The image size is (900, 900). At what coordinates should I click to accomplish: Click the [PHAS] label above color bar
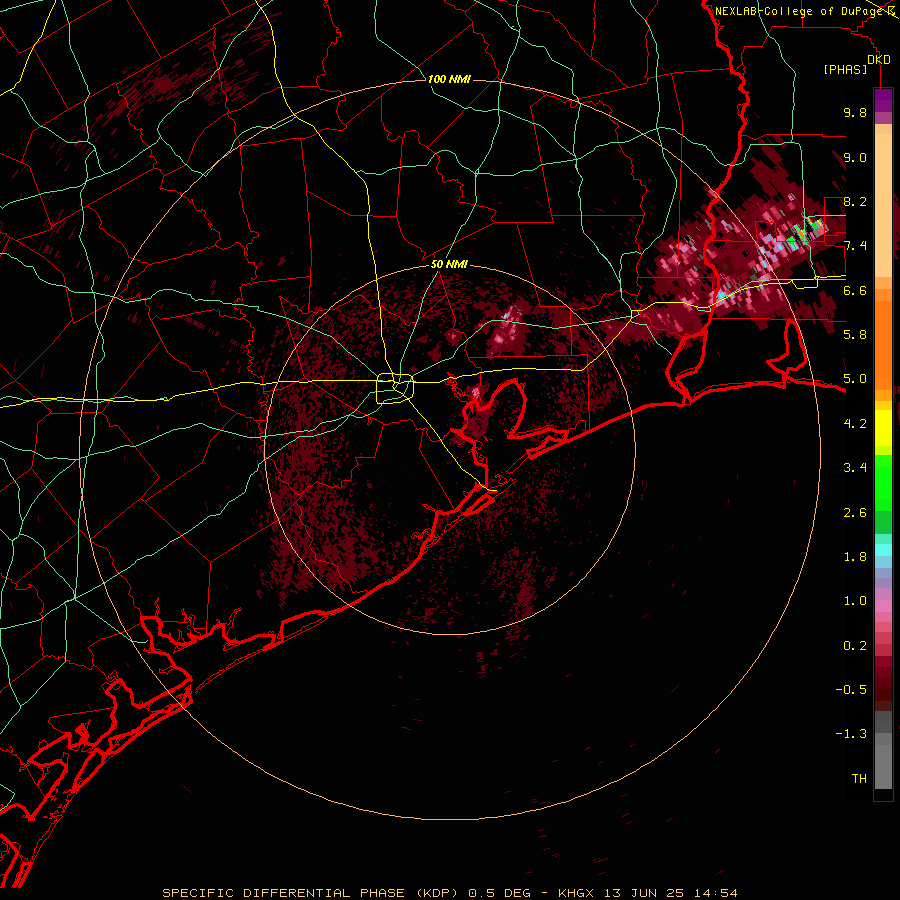(845, 69)
